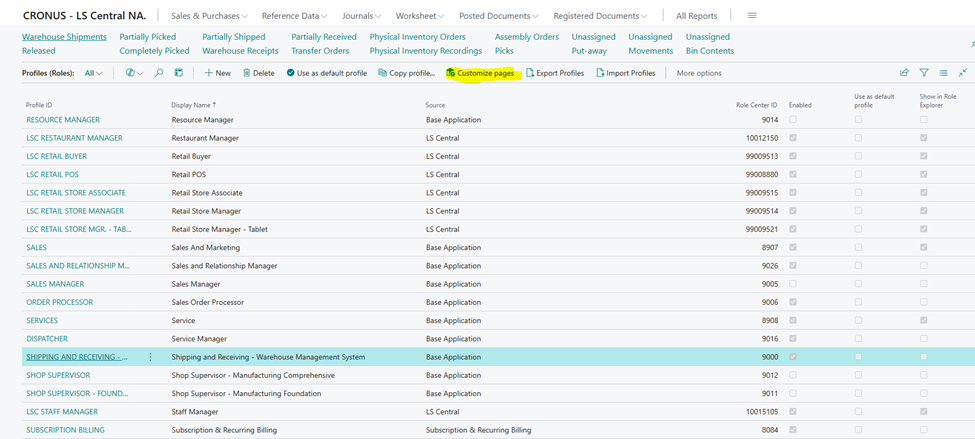This screenshot has width=975, height=439.
Task: Click the collapse page arrows icon
Action: tap(962, 73)
